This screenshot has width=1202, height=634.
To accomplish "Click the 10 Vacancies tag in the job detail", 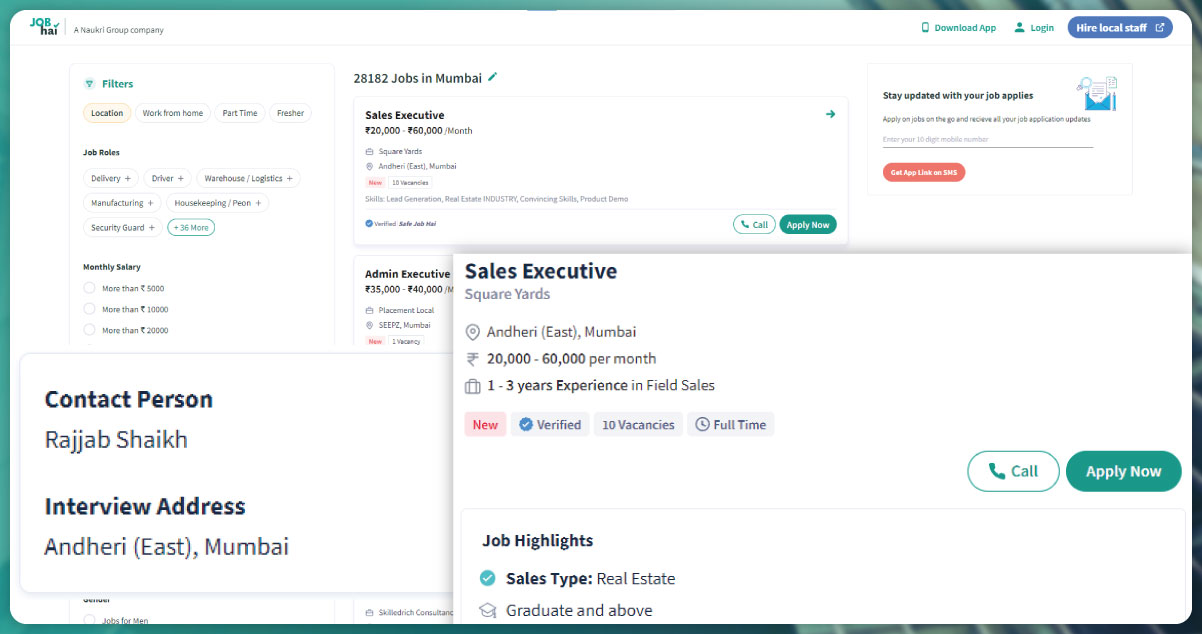I will click(638, 425).
